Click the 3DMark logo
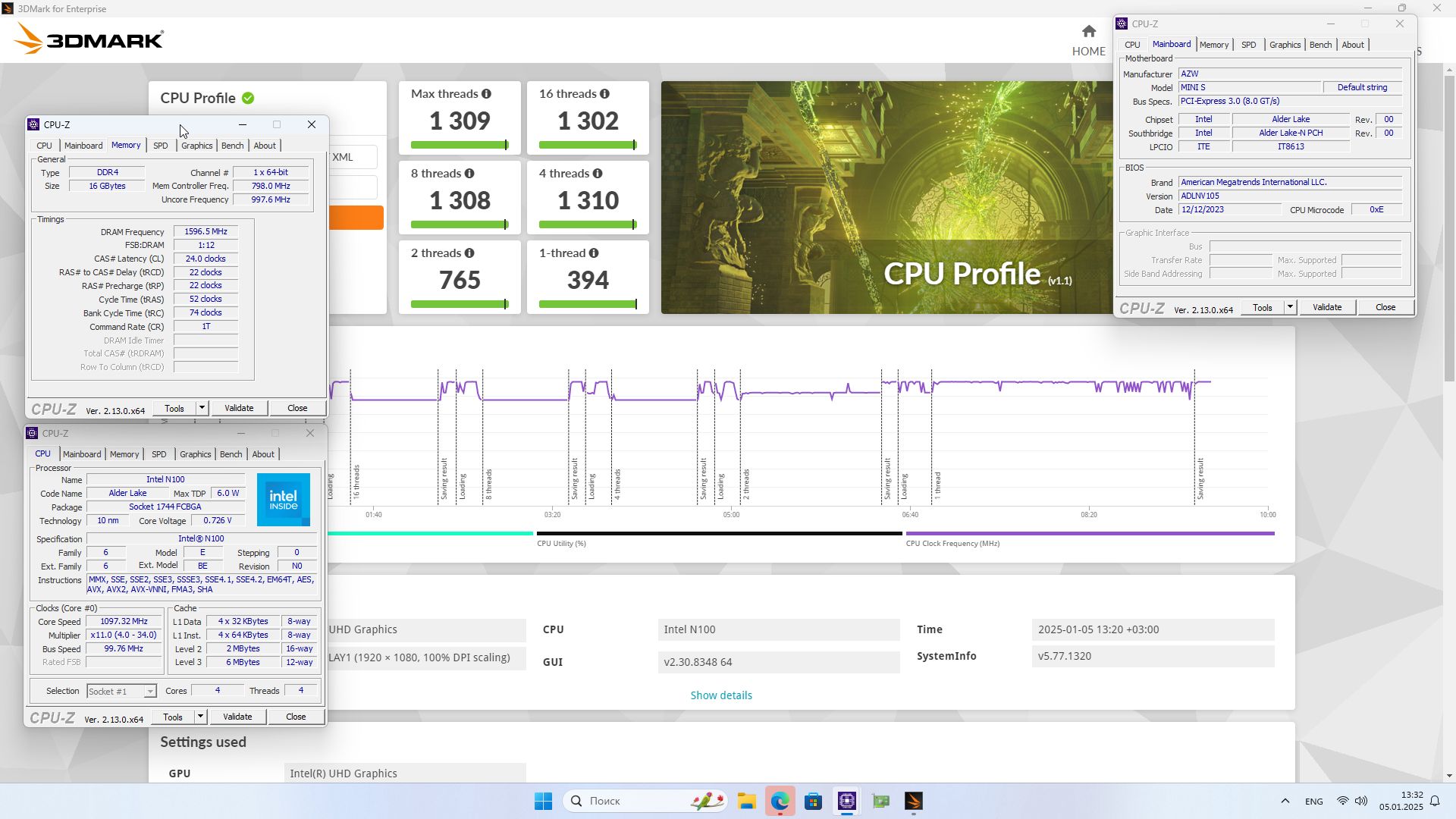Screen dimensions: 1456x819 tap(89, 38)
